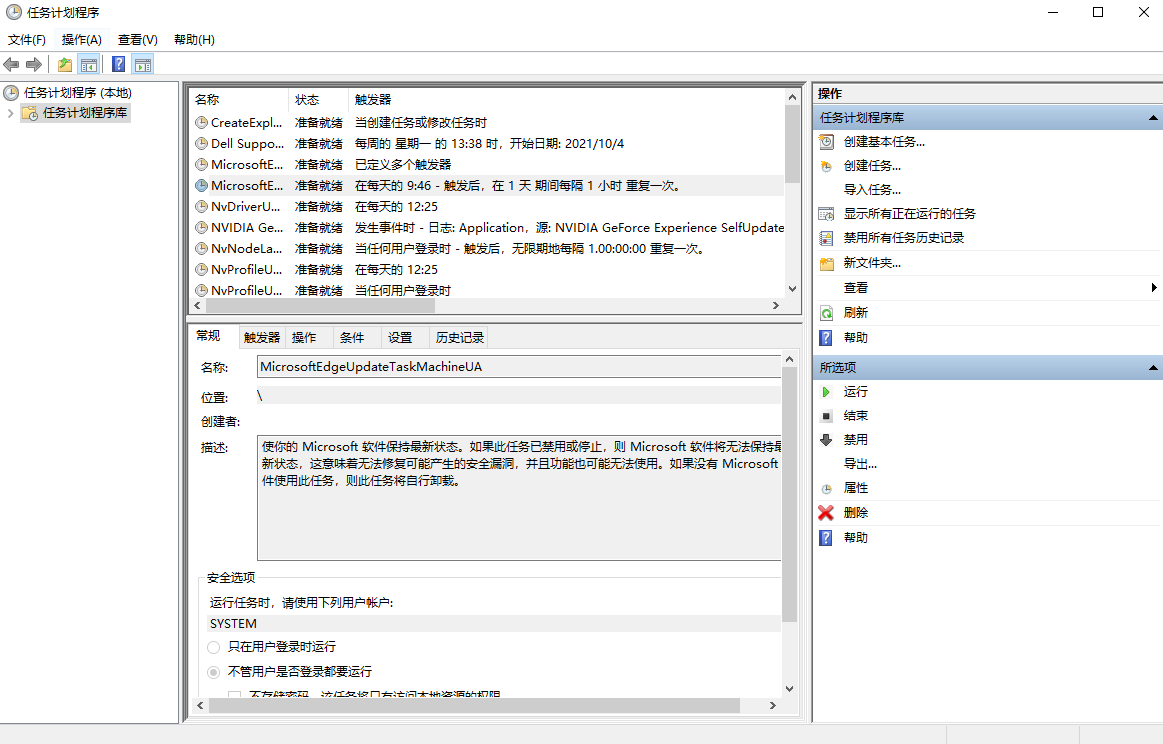Click details pane horizontal scrollbar left arrow
Viewport: 1163px width, 744px height.
[x=200, y=705]
